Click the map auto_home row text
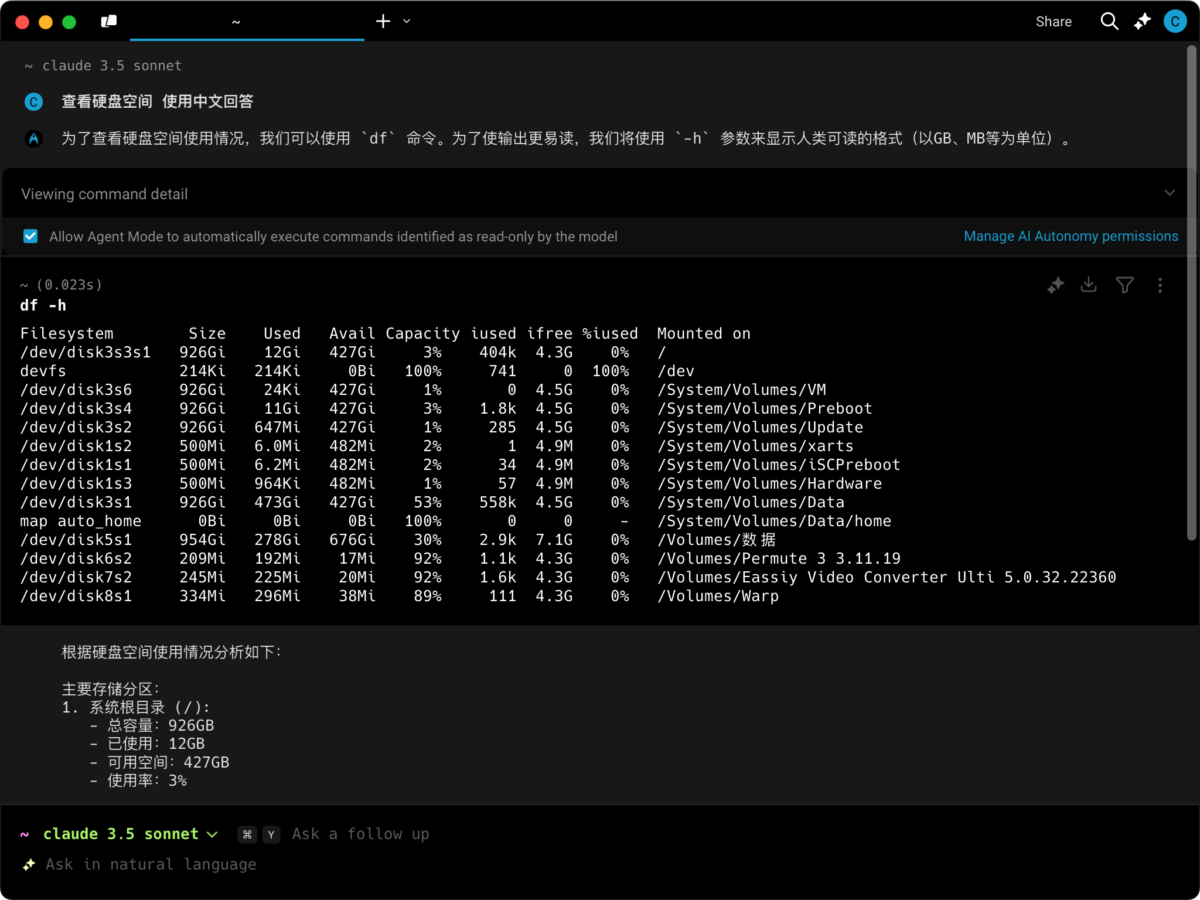The width and height of the screenshot is (1200, 900). [x=81, y=521]
